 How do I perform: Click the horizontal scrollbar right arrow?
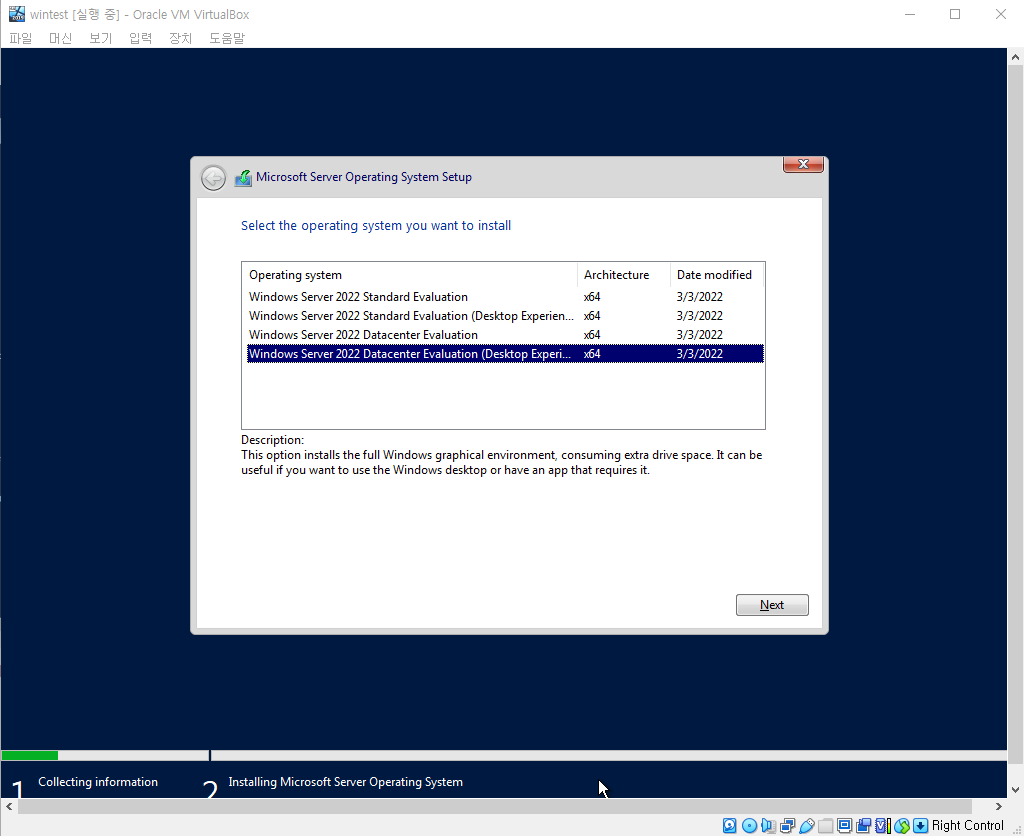tap(999, 807)
